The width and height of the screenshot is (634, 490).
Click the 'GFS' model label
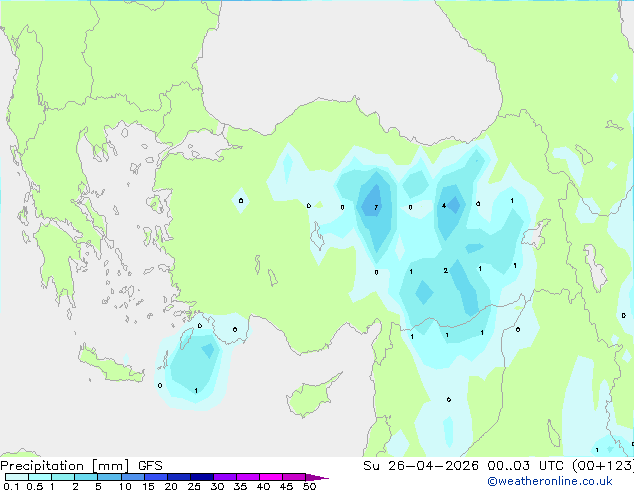[150, 466]
